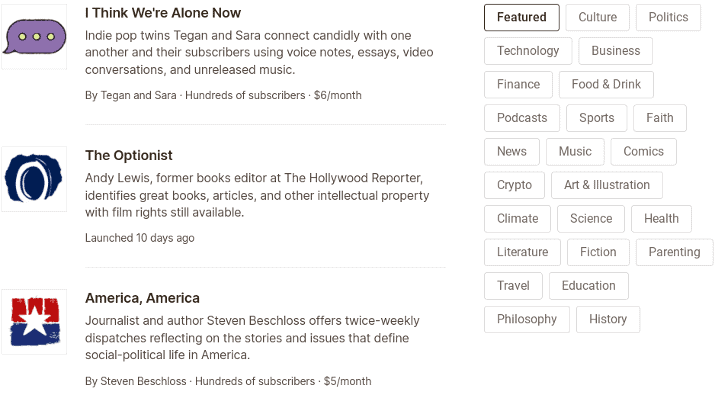Select the Parenting category tag
Image resolution: width=715 pixels, height=395 pixels.
tap(674, 252)
